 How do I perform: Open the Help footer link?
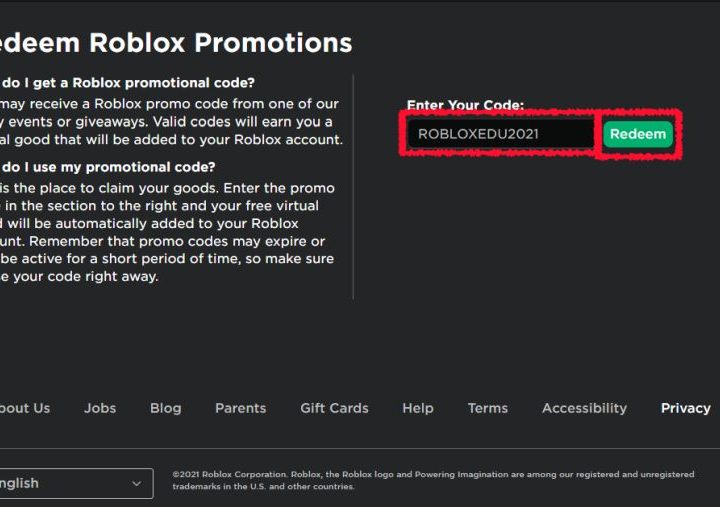(x=418, y=408)
